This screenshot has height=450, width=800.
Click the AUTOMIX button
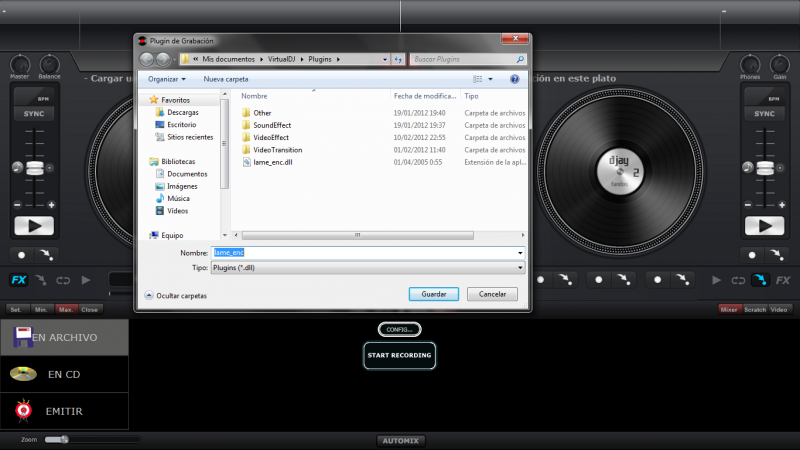click(x=401, y=441)
